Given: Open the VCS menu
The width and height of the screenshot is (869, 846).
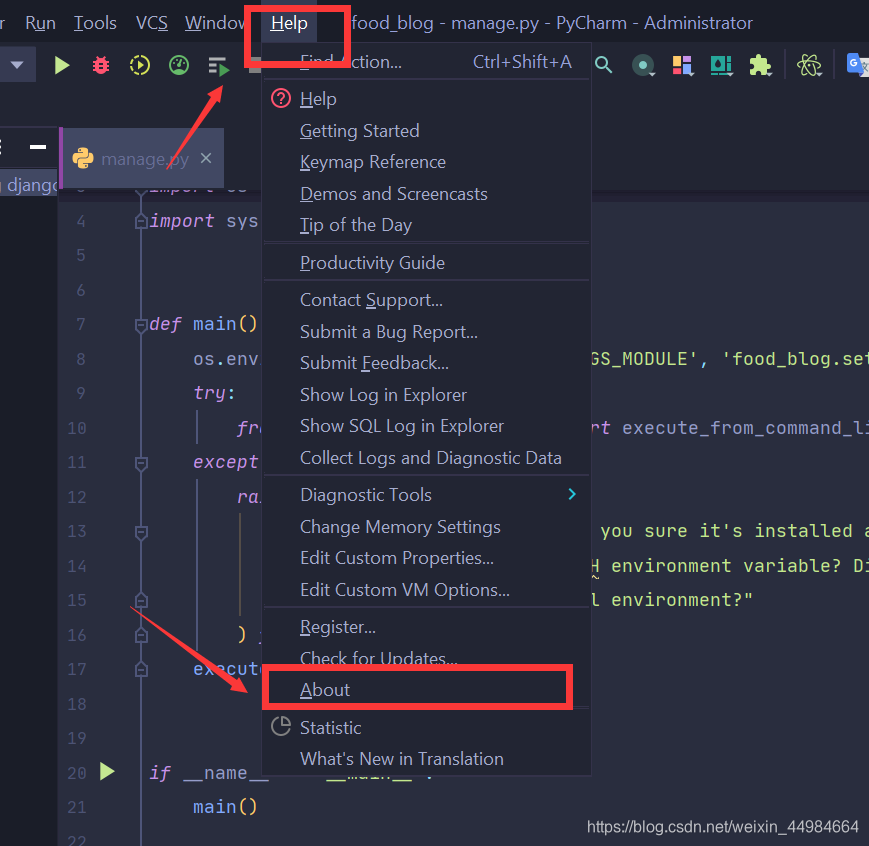Looking at the screenshot, I should pos(152,23).
